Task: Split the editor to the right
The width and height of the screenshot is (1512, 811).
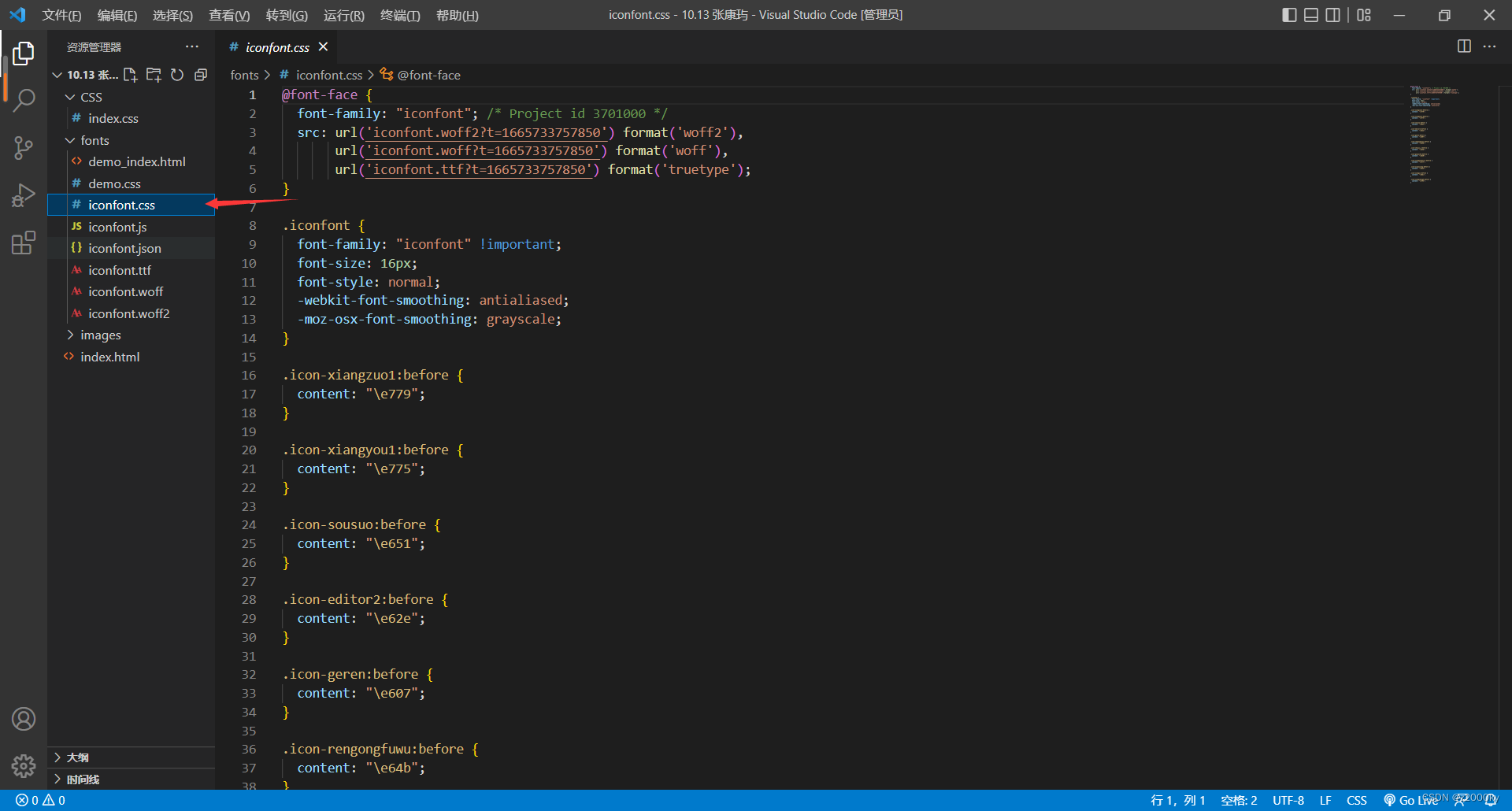Action: [1464, 46]
